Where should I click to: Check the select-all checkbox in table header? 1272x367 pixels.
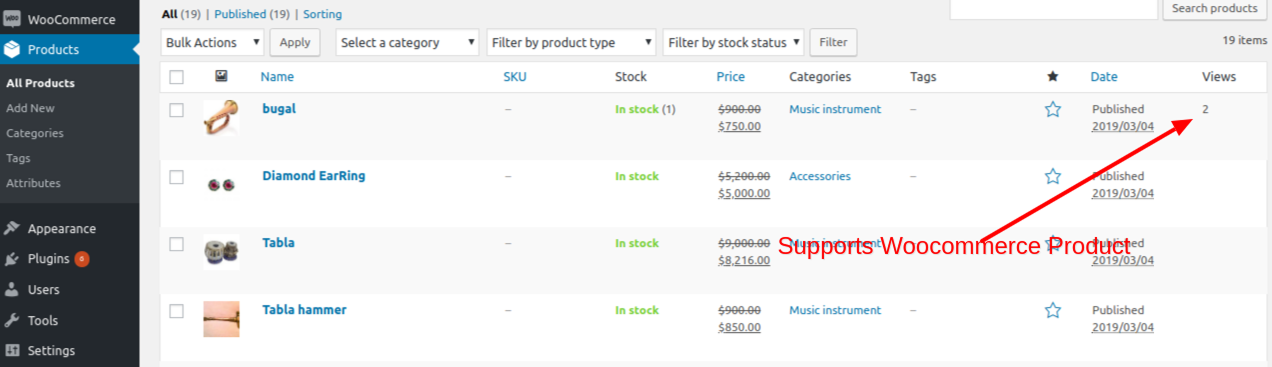pos(177,77)
